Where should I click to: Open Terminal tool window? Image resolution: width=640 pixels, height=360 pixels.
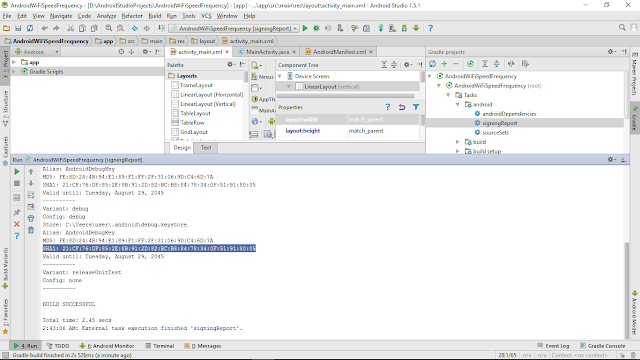point(160,346)
